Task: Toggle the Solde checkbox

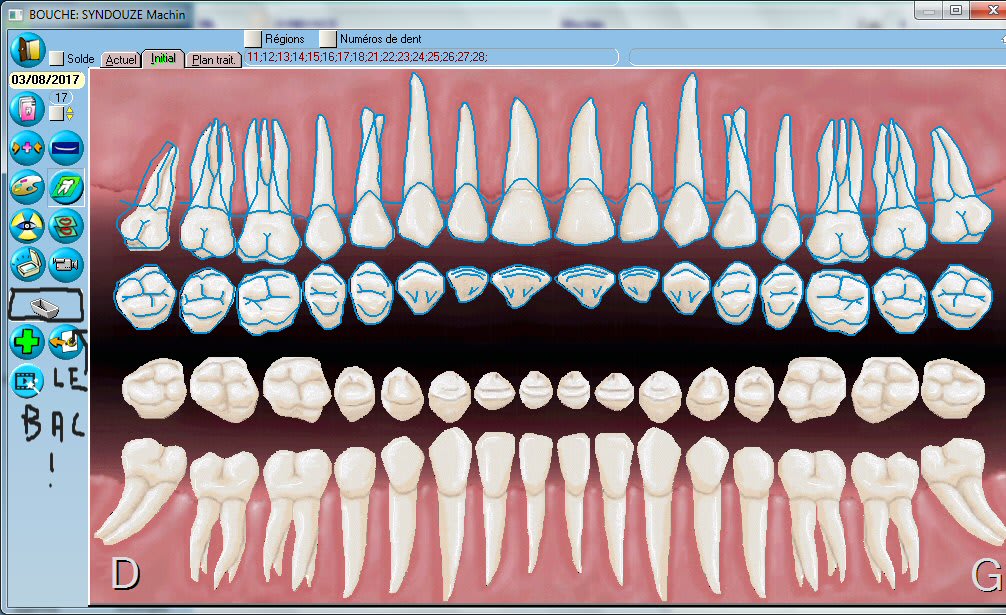Action: 57,59
